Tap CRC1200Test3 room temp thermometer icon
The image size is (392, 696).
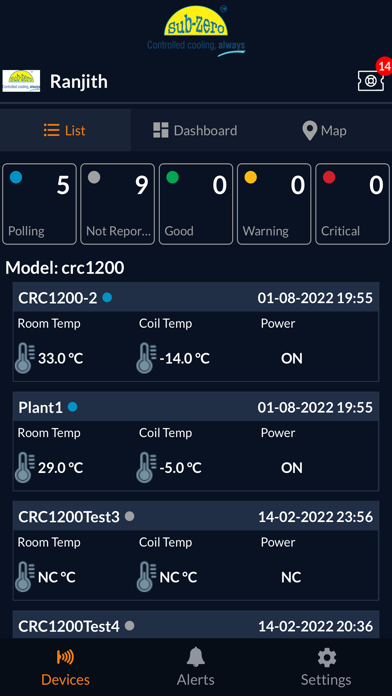[24, 577]
